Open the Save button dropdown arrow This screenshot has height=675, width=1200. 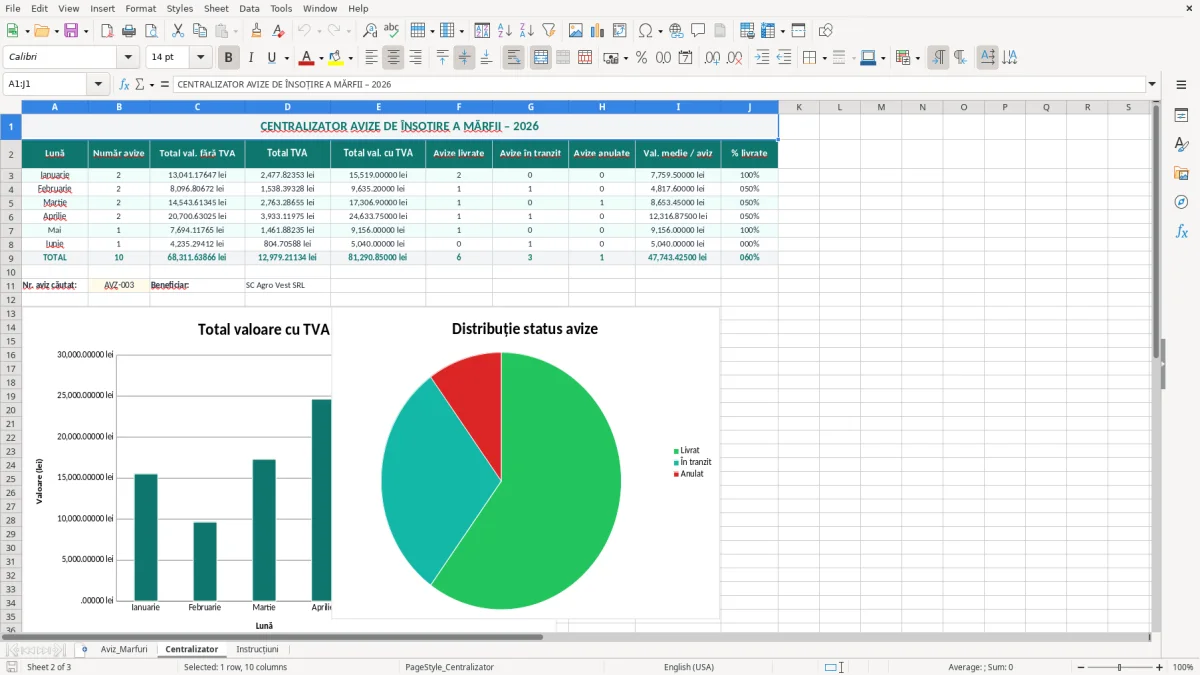[x=85, y=31]
